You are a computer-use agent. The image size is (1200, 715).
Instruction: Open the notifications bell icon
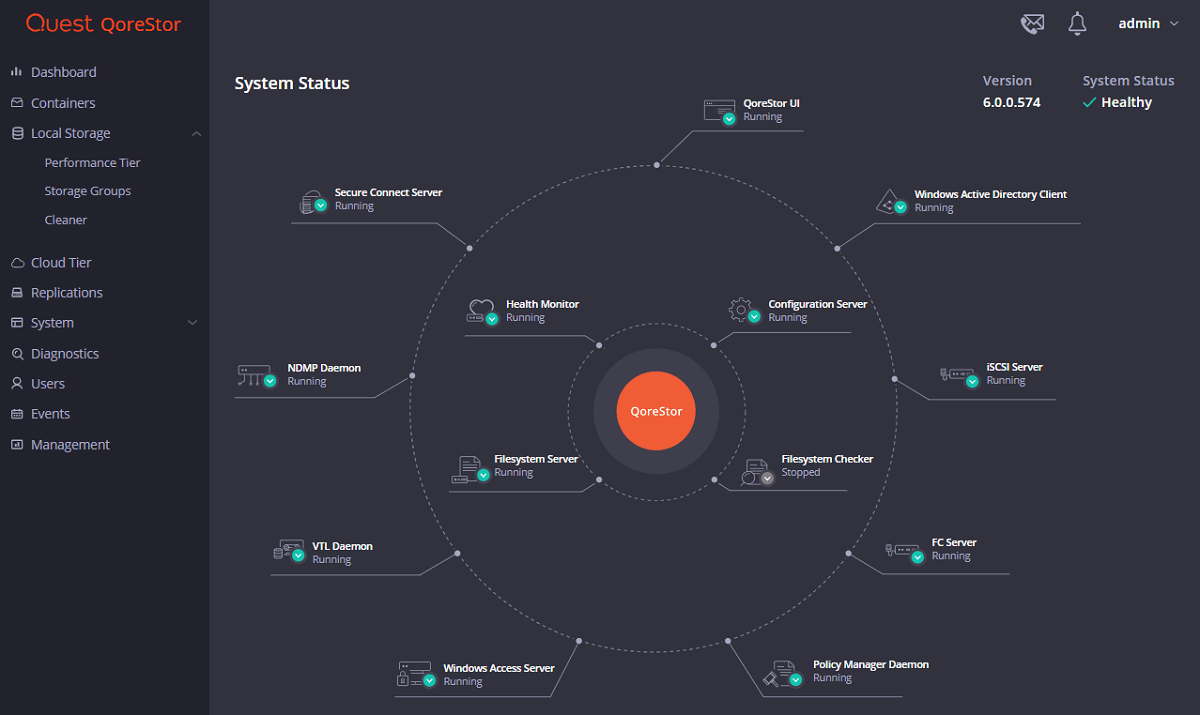click(1077, 23)
